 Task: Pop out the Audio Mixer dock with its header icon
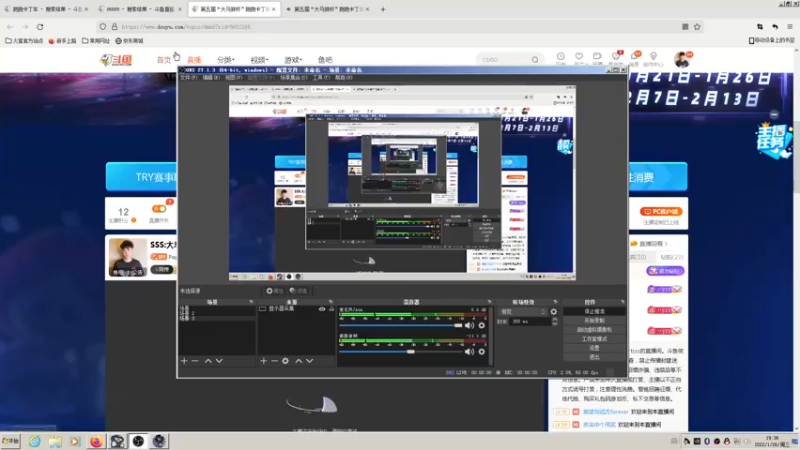pyautogui.click(x=489, y=302)
